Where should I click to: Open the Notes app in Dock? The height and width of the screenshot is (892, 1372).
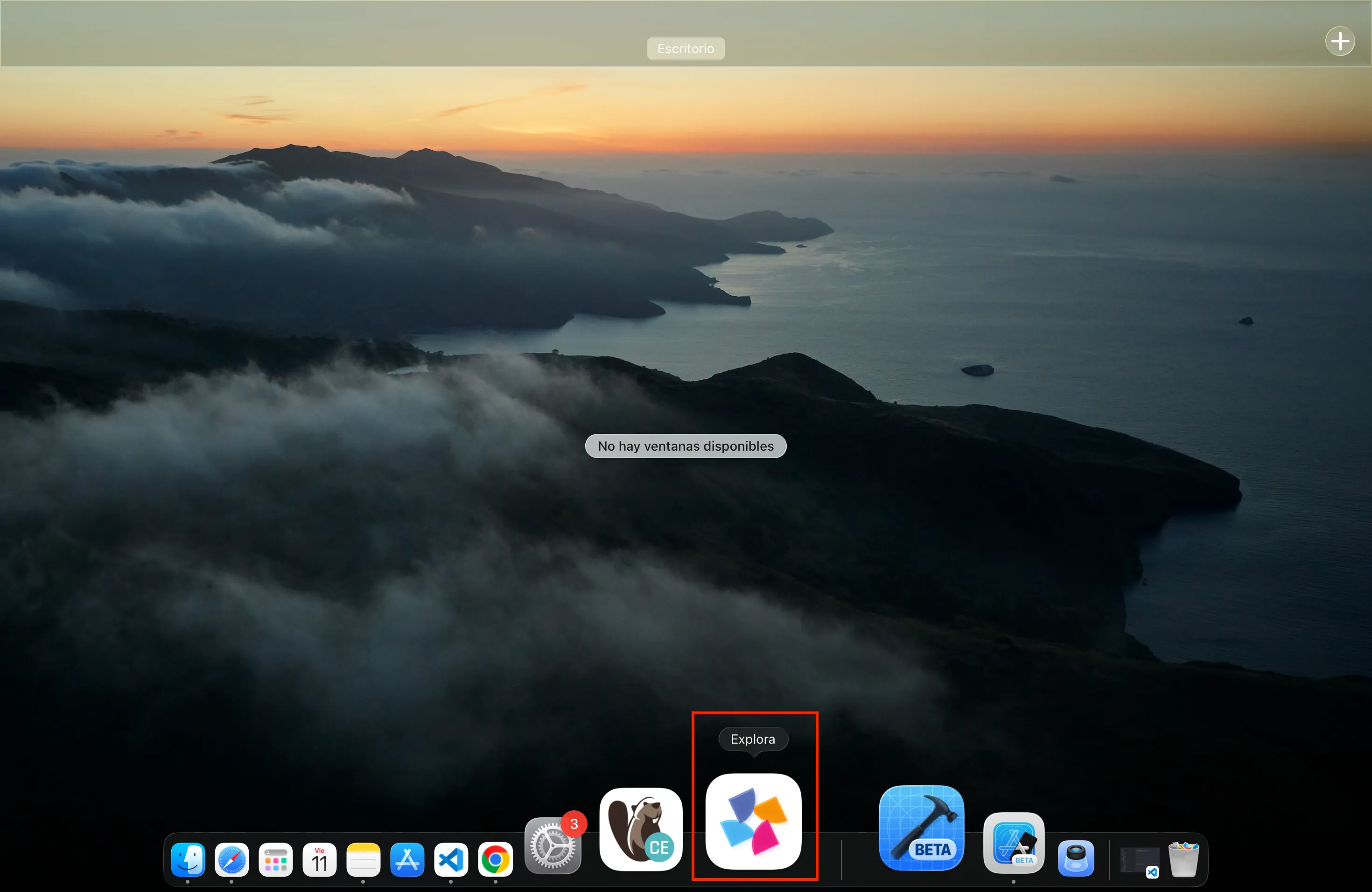click(x=363, y=860)
